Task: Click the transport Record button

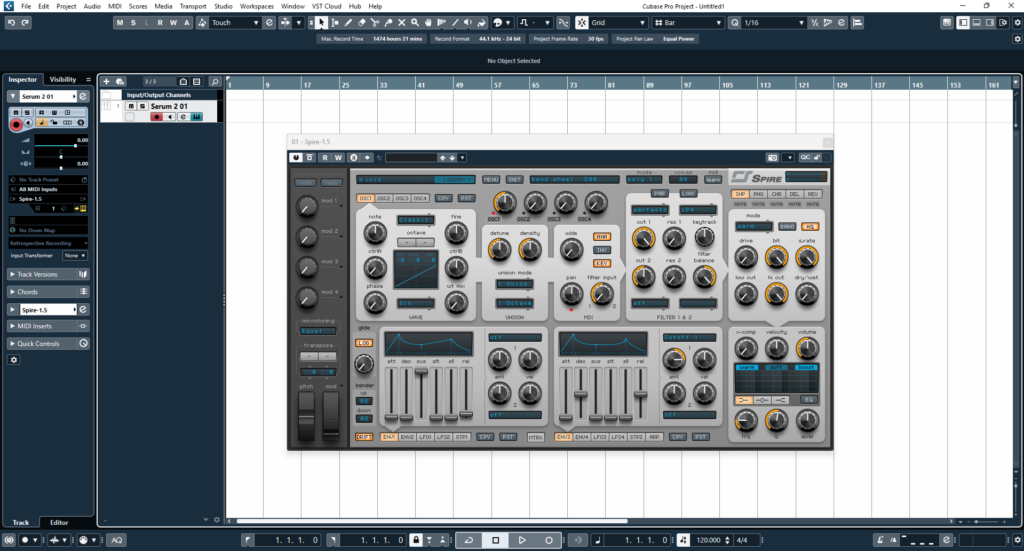Action: (549, 540)
